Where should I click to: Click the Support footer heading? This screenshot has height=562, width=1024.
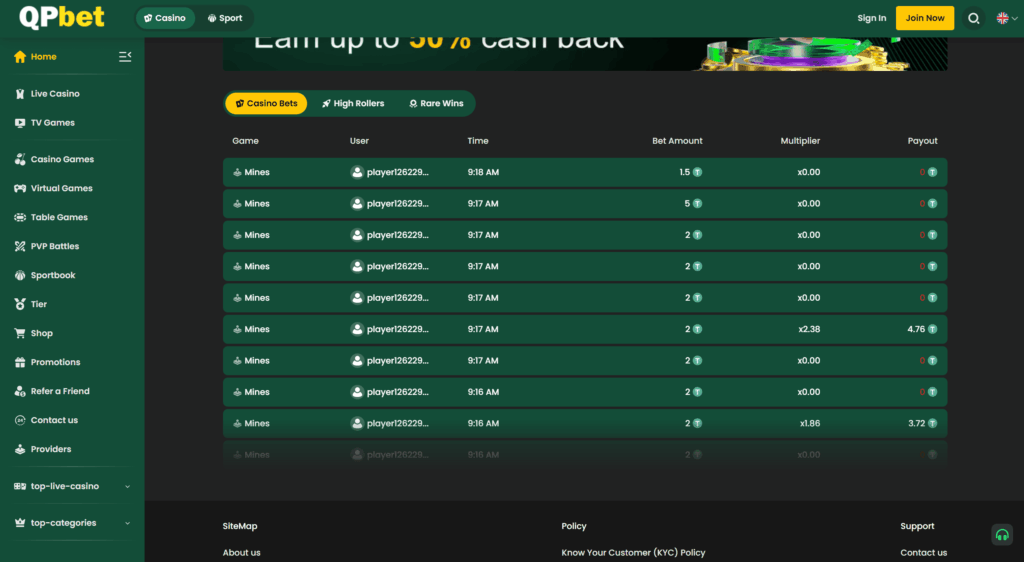click(x=918, y=526)
